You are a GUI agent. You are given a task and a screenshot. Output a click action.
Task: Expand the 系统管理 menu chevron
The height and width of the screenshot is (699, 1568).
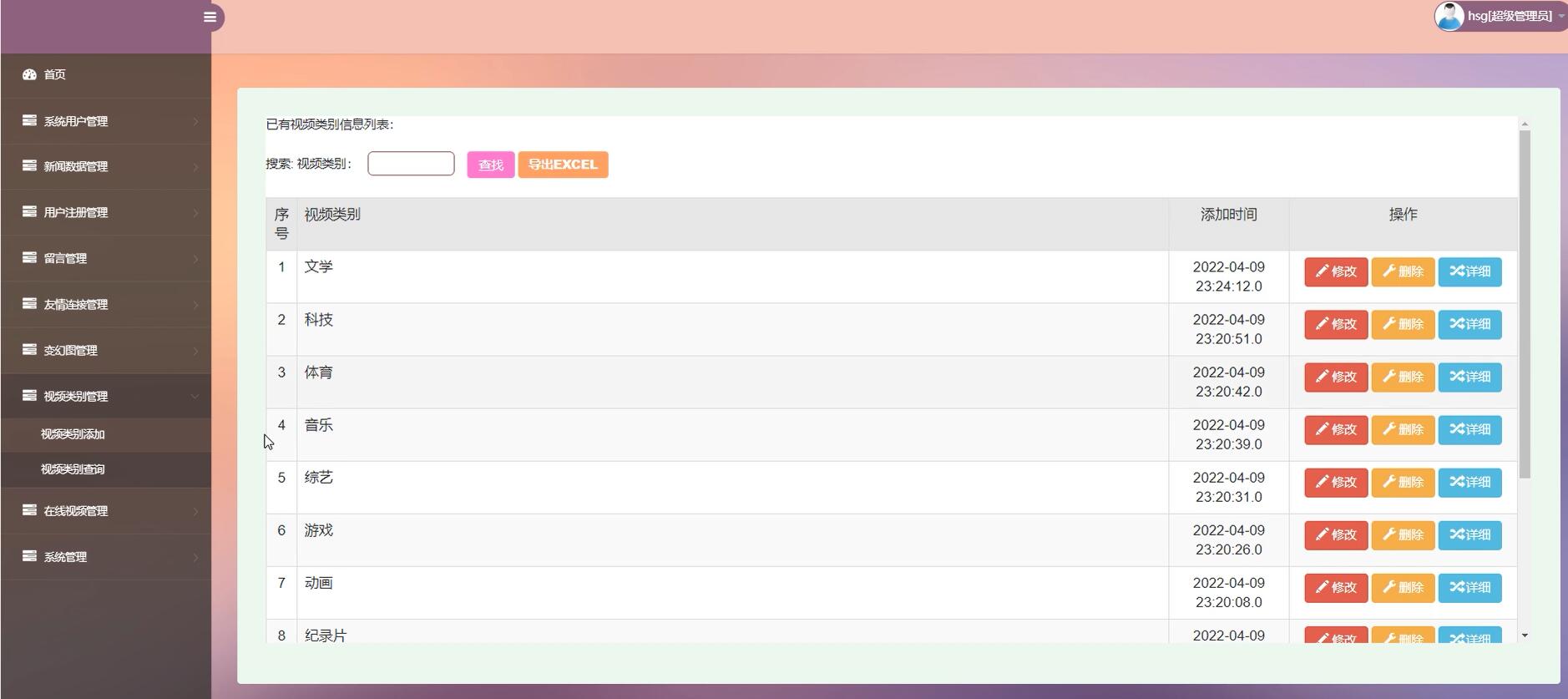coord(195,557)
